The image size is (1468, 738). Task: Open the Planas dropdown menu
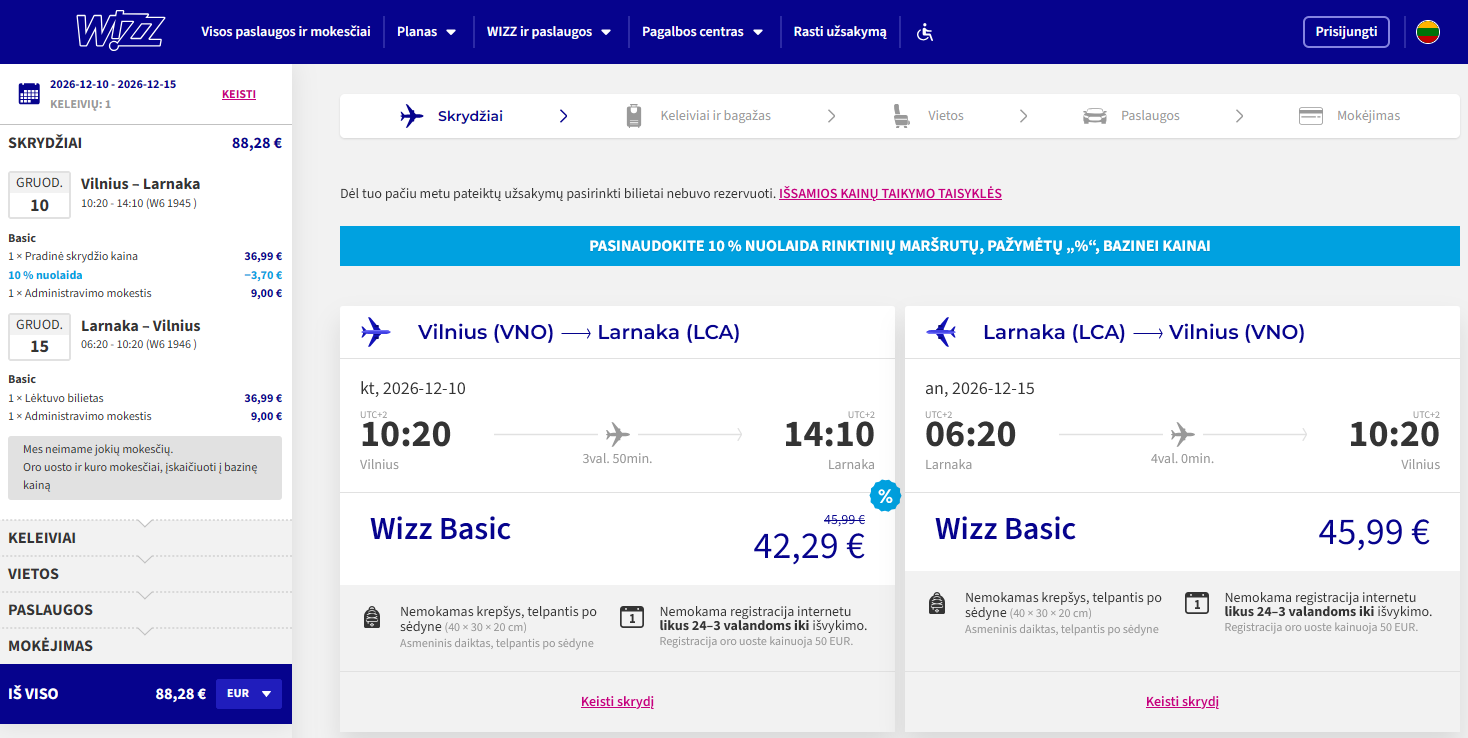427,32
